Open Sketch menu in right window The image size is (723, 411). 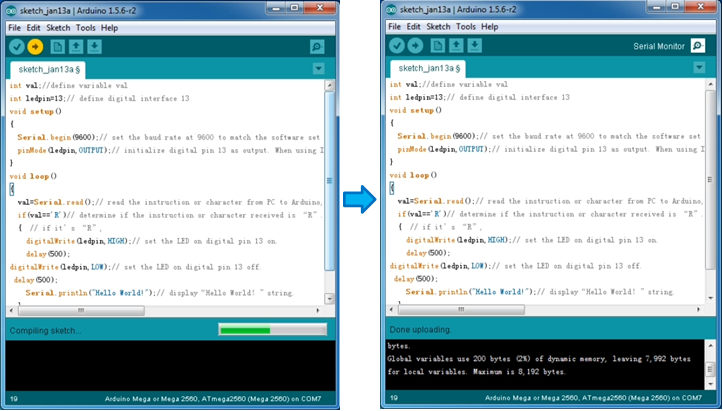(438, 27)
